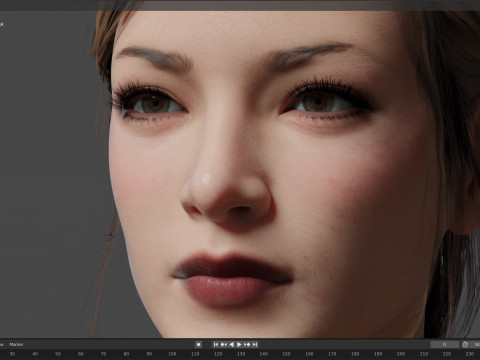Jump to the previous keyframe
The image size is (480, 360).
(224, 344)
